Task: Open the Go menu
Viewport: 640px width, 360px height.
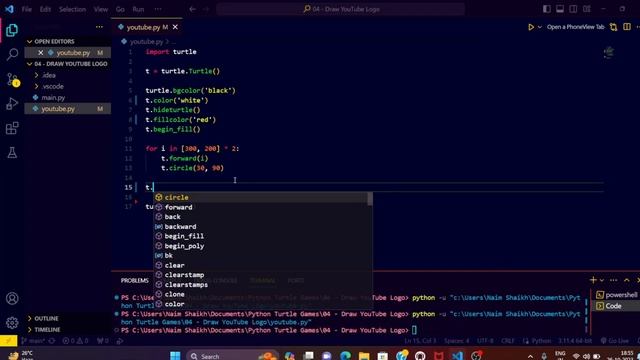Action: [120, 9]
